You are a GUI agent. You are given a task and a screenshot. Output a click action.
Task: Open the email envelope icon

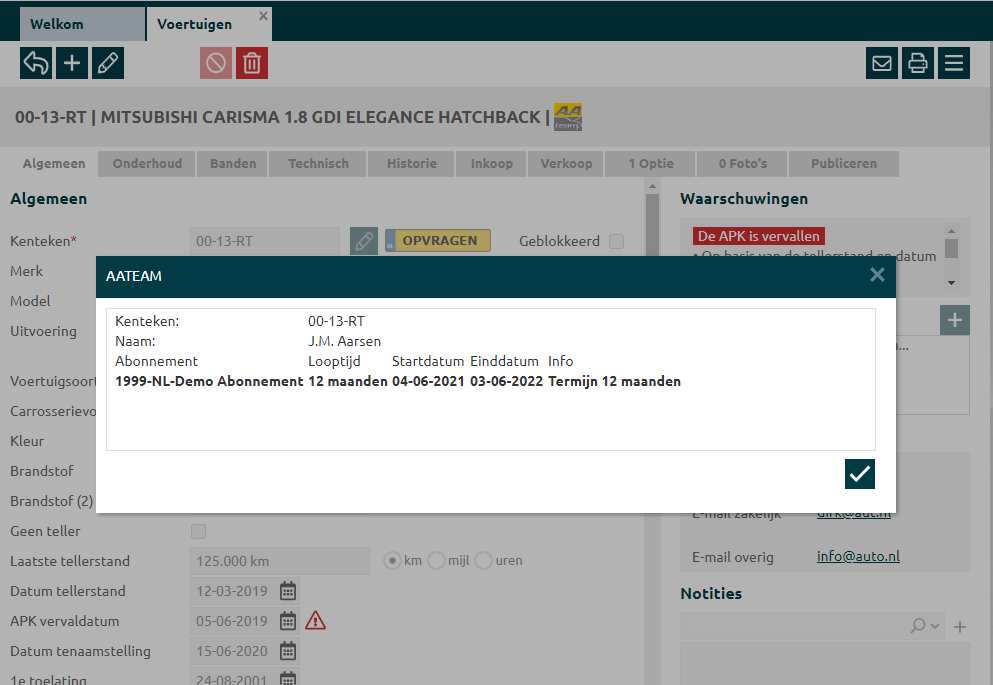pos(882,63)
